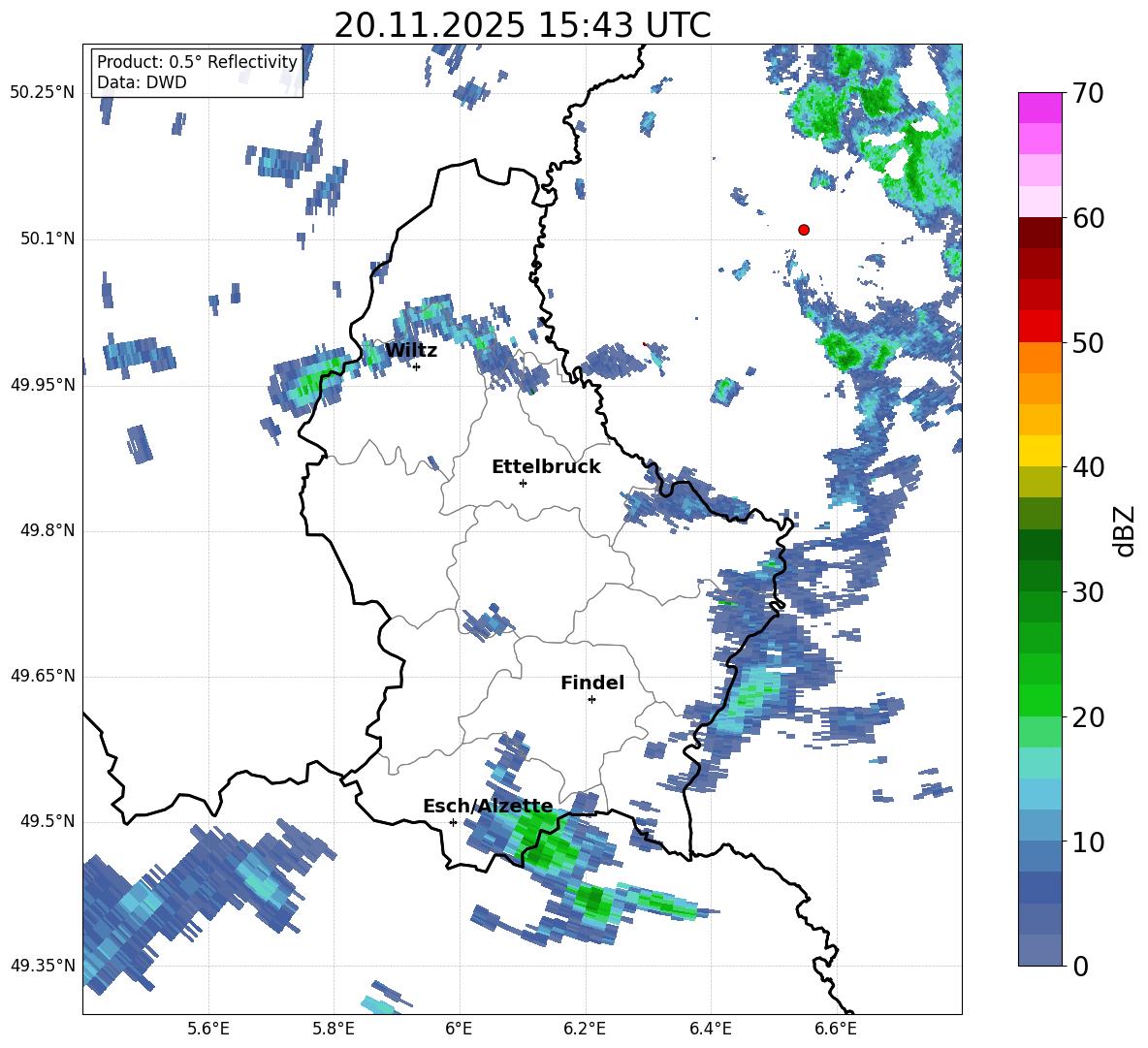Click the Esch/Alzette station cross marker
This screenshot has height=1048, width=1148.
click(453, 822)
